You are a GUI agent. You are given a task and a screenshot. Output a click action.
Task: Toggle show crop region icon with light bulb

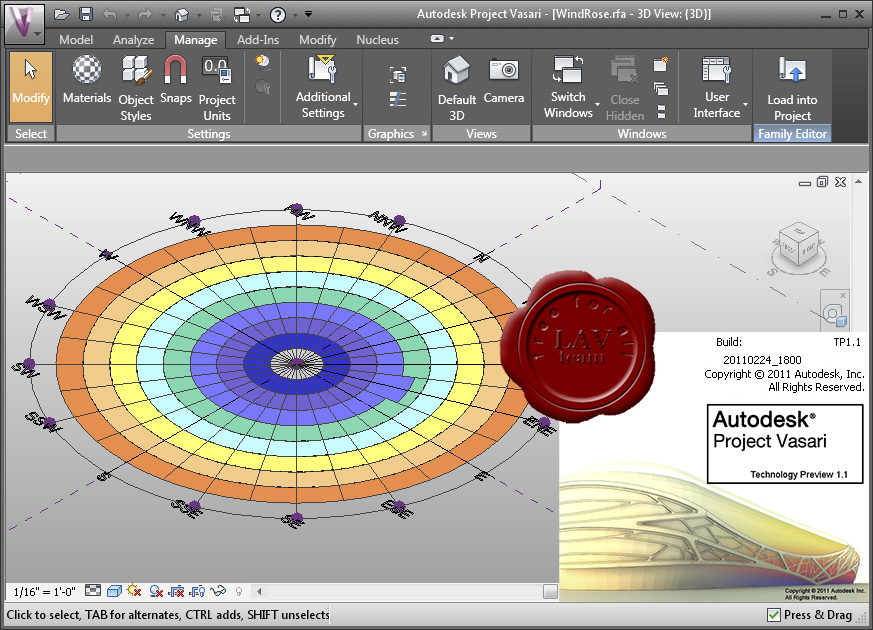198,591
